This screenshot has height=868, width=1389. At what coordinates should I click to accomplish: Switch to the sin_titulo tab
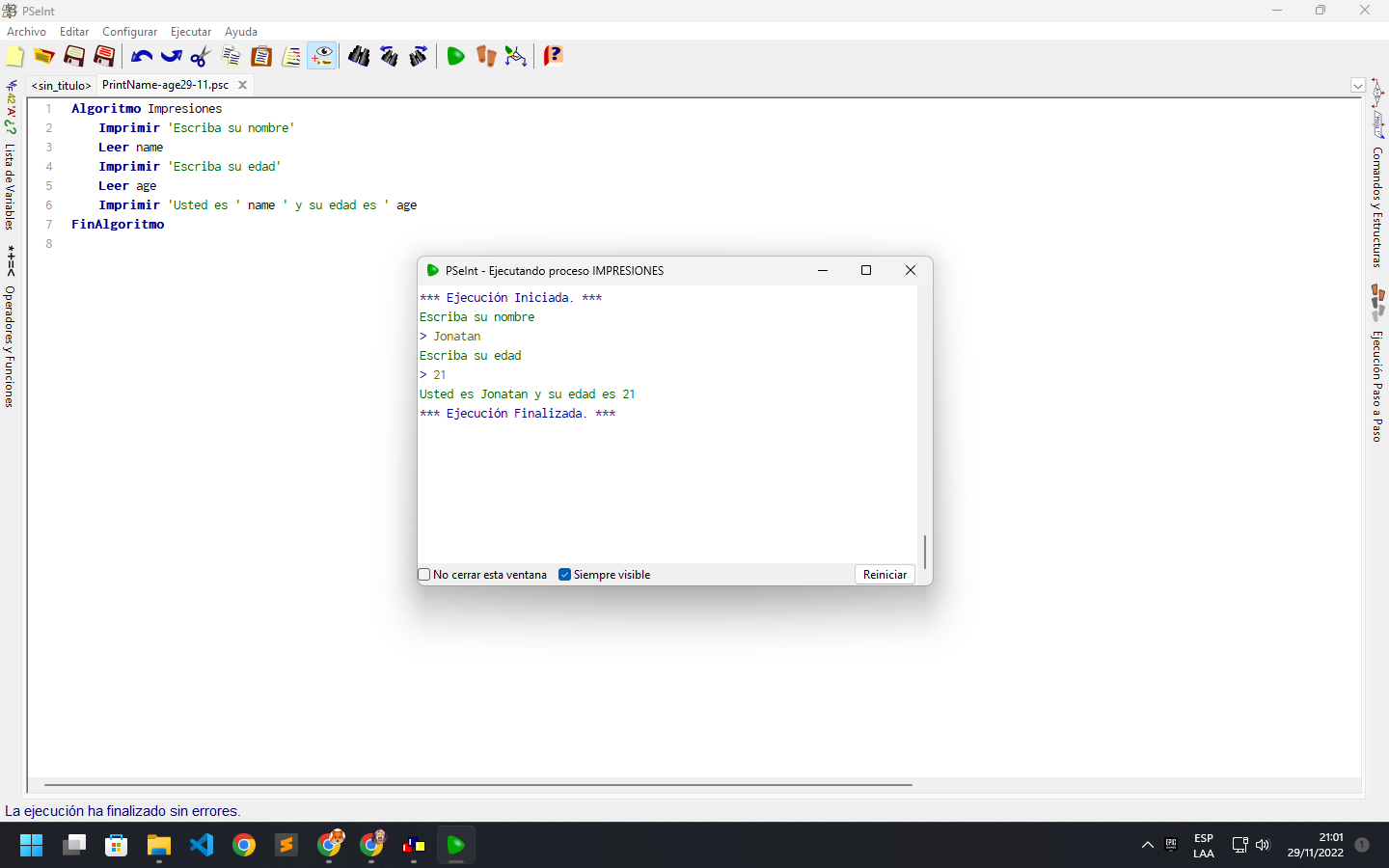click(61, 85)
